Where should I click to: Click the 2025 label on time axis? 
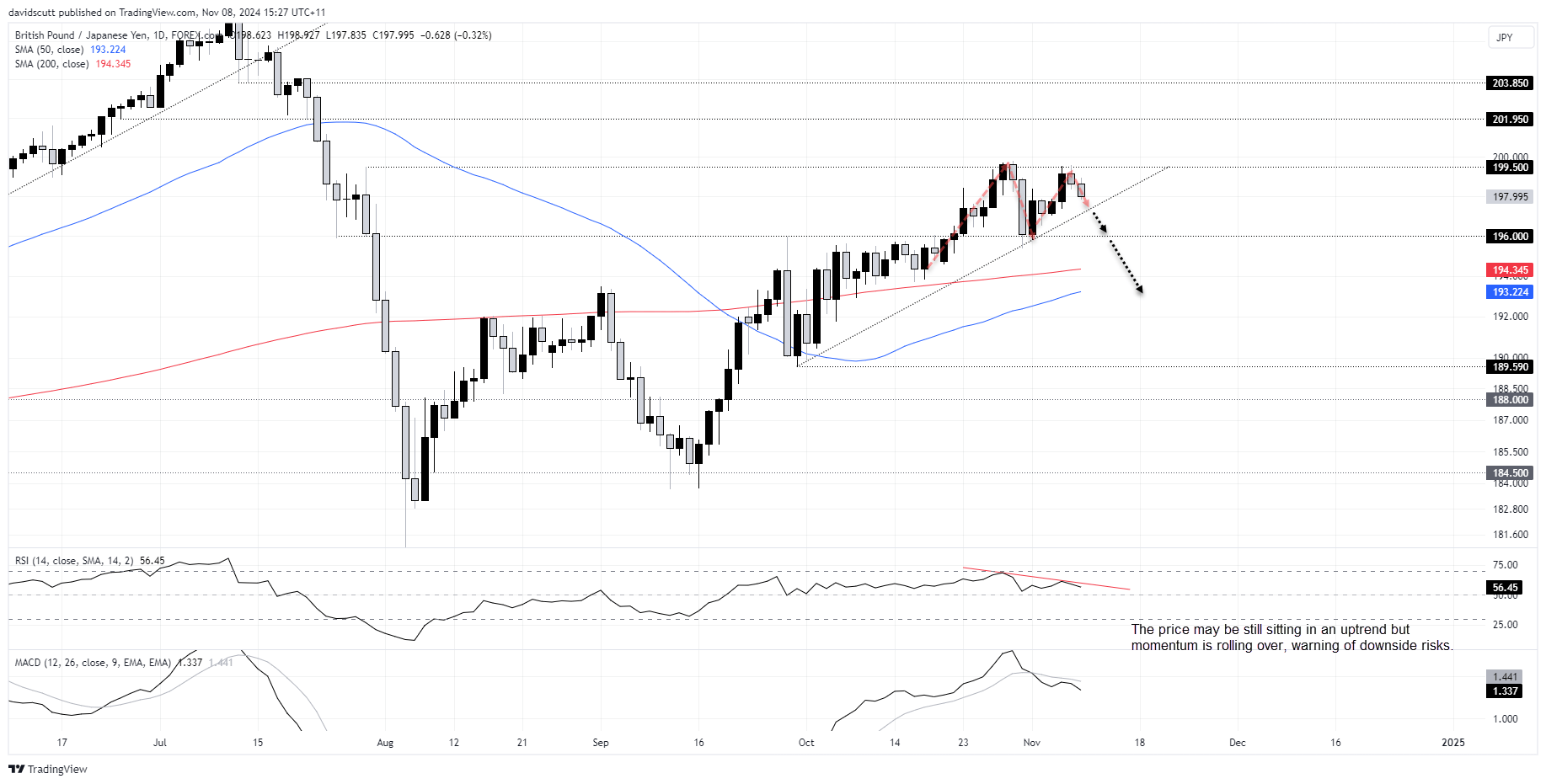coord(1453,743)
